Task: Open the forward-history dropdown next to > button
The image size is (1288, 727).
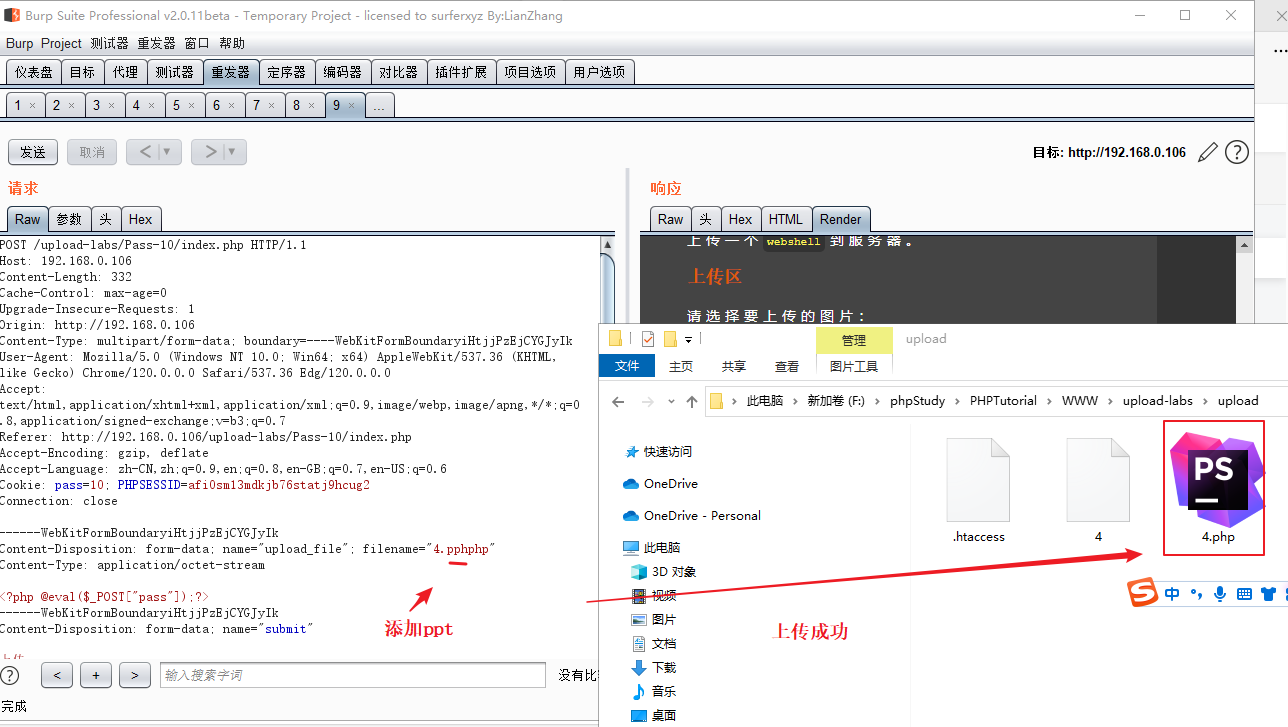Action: pyautogui.click(x=232, y=152)
